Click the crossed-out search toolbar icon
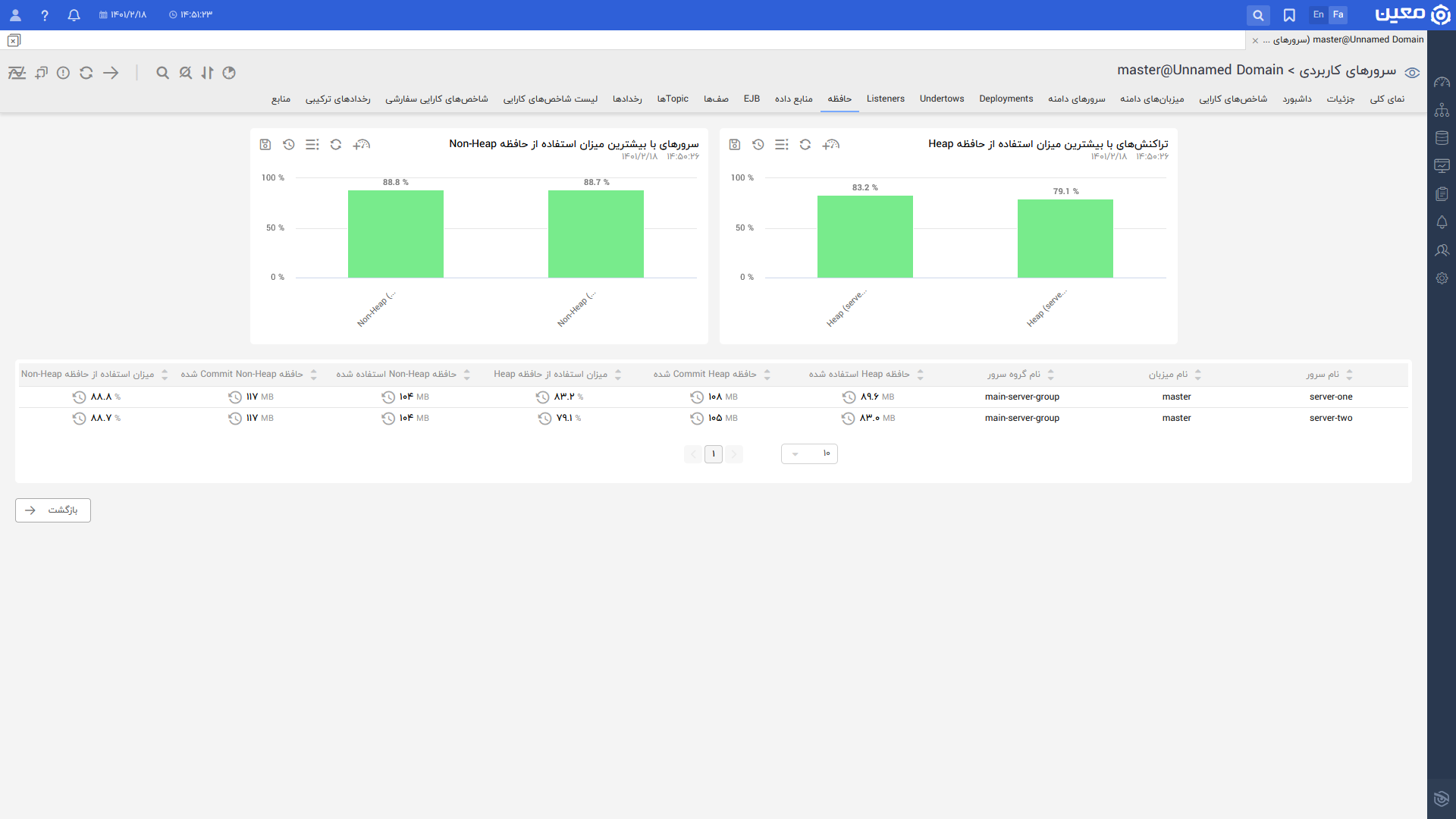This screenshot has width=1456, height=819. [x=185, y=73]
